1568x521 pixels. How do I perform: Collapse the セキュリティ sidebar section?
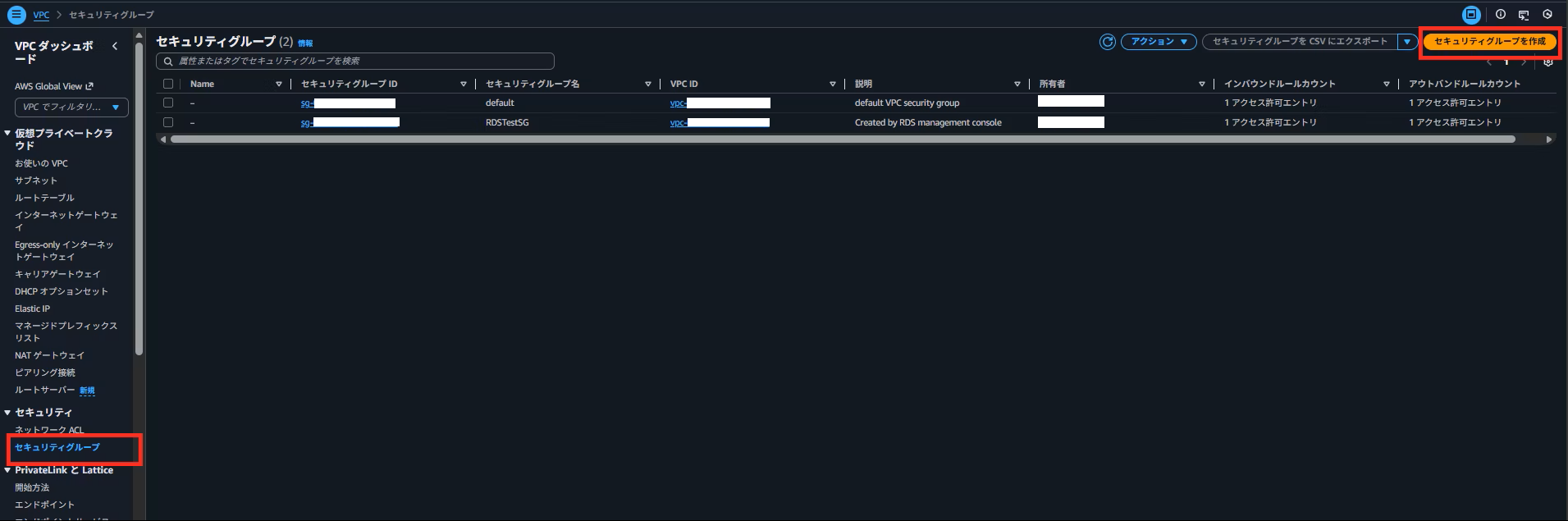7,412
